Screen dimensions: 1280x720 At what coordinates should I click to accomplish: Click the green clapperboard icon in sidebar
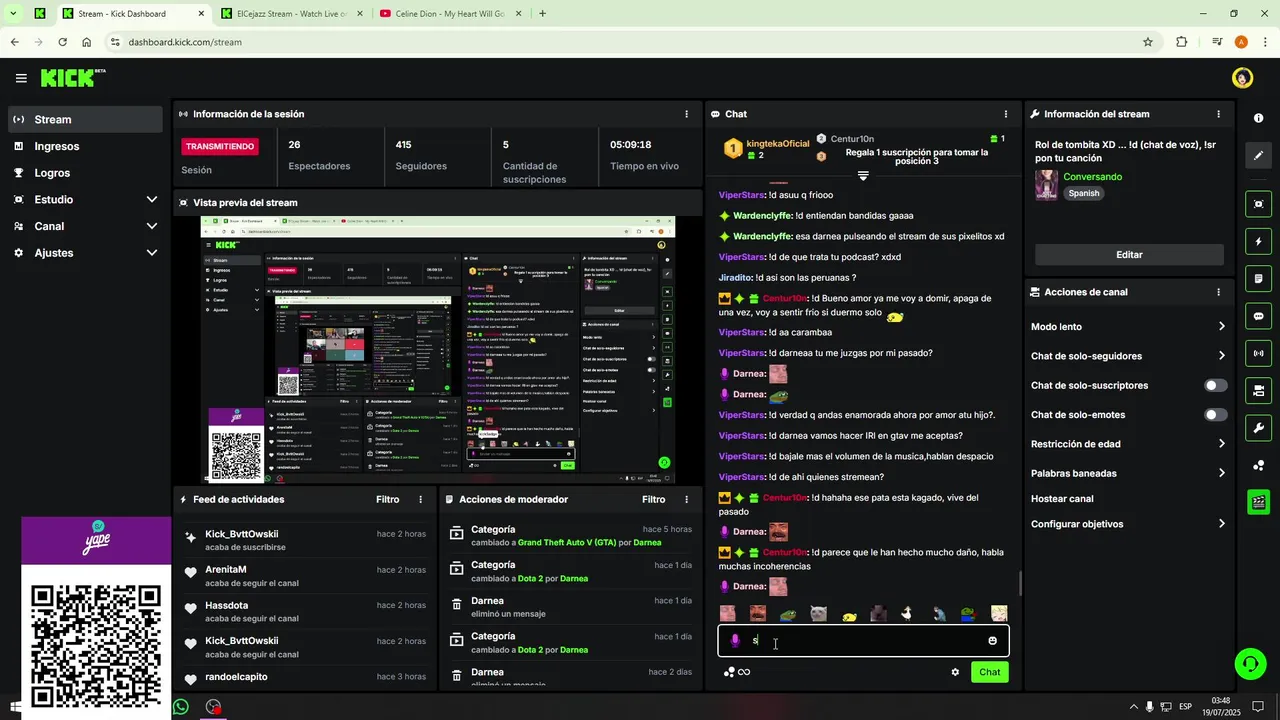coord(1258,502)
